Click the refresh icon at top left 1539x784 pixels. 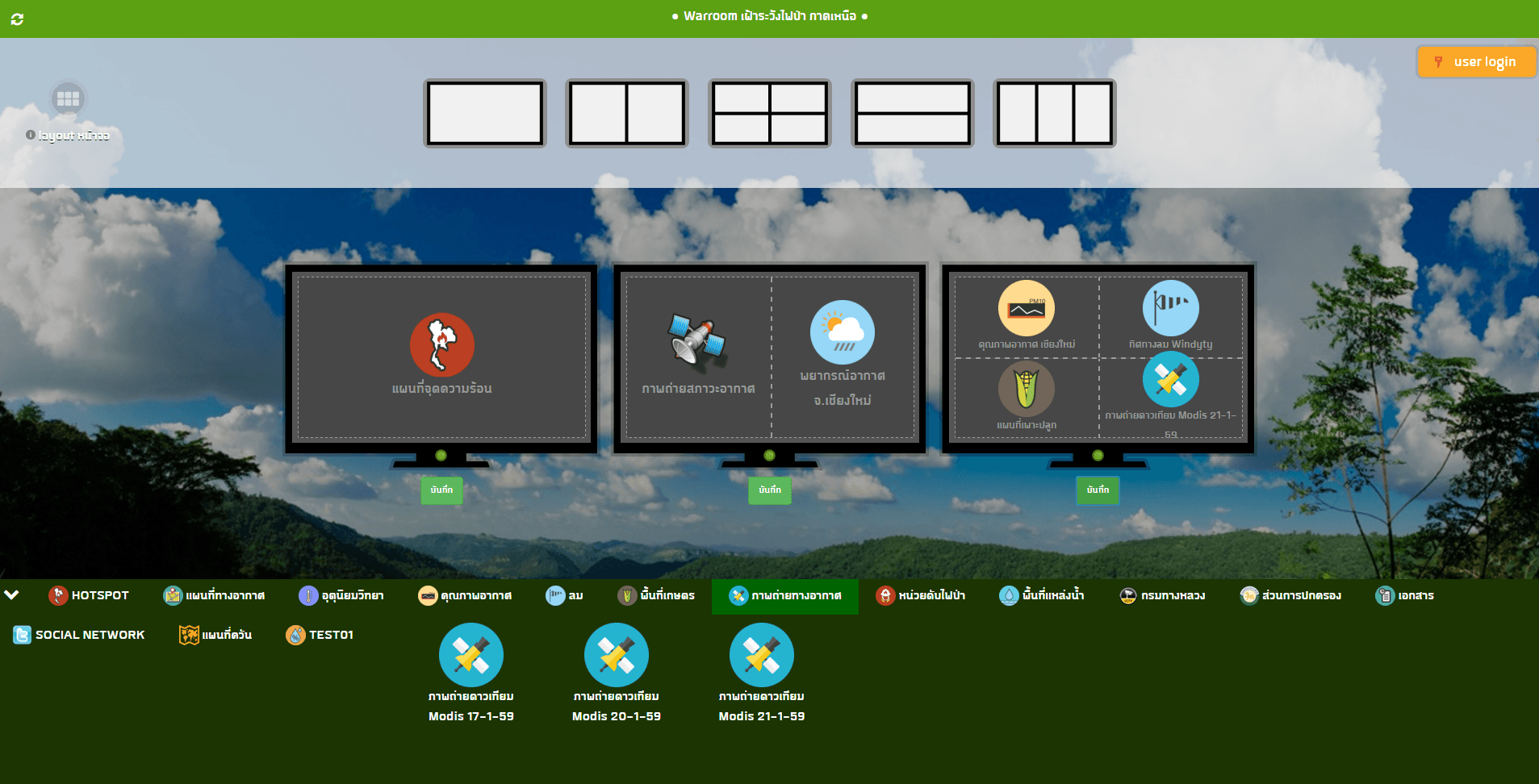click(x=19, y=19)
